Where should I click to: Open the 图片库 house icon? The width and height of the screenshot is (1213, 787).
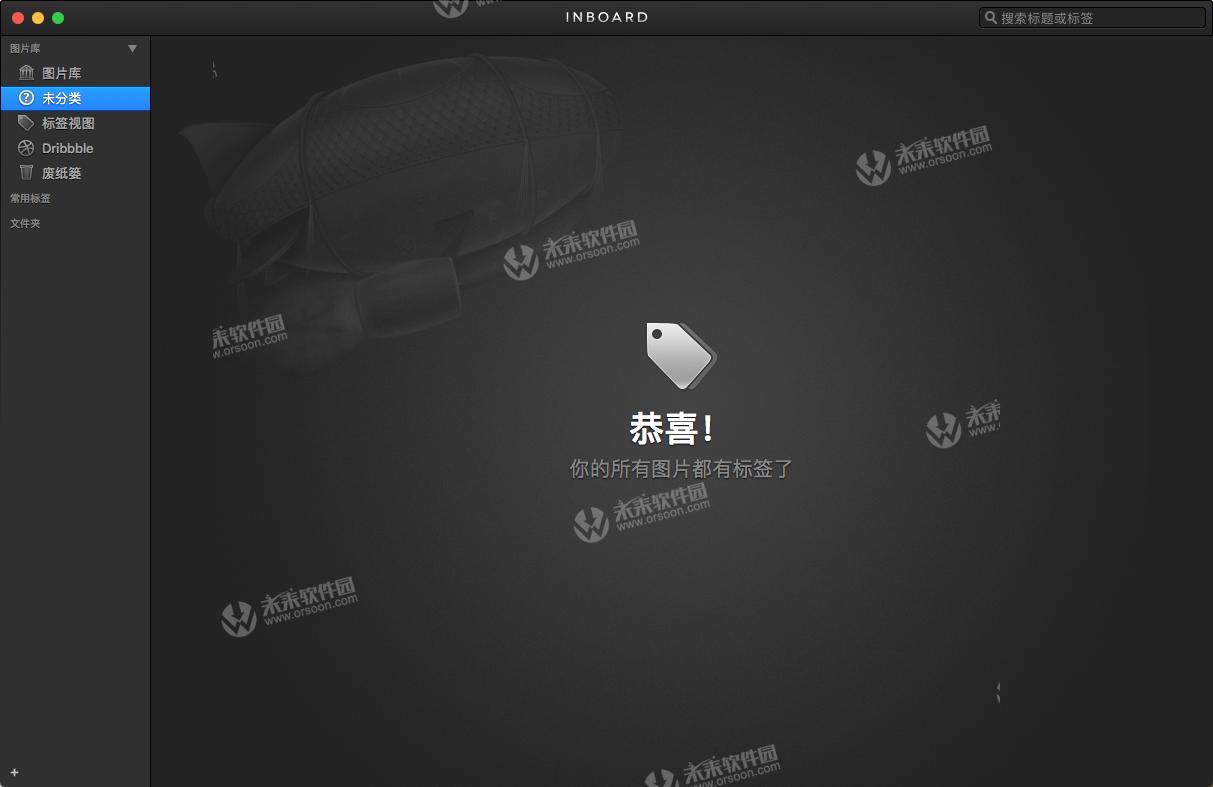[x=26, y=72]
